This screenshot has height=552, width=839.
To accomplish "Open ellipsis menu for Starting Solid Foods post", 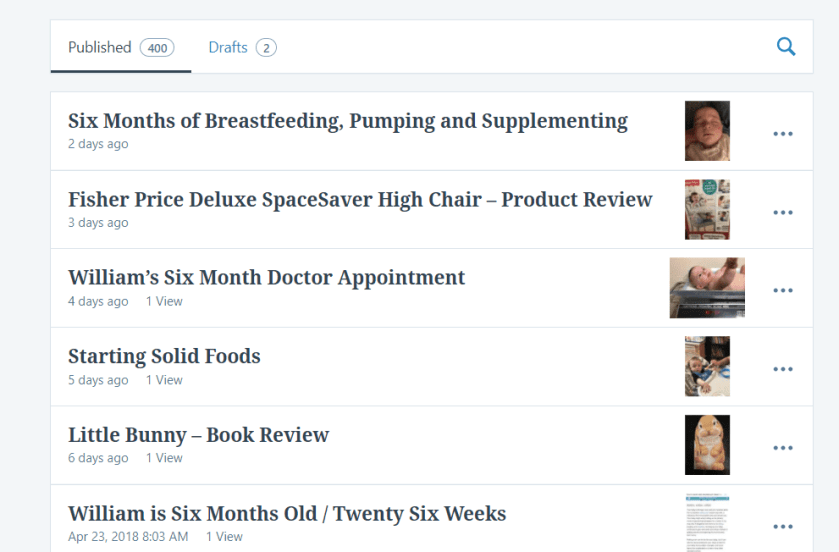I will point(783,369).
